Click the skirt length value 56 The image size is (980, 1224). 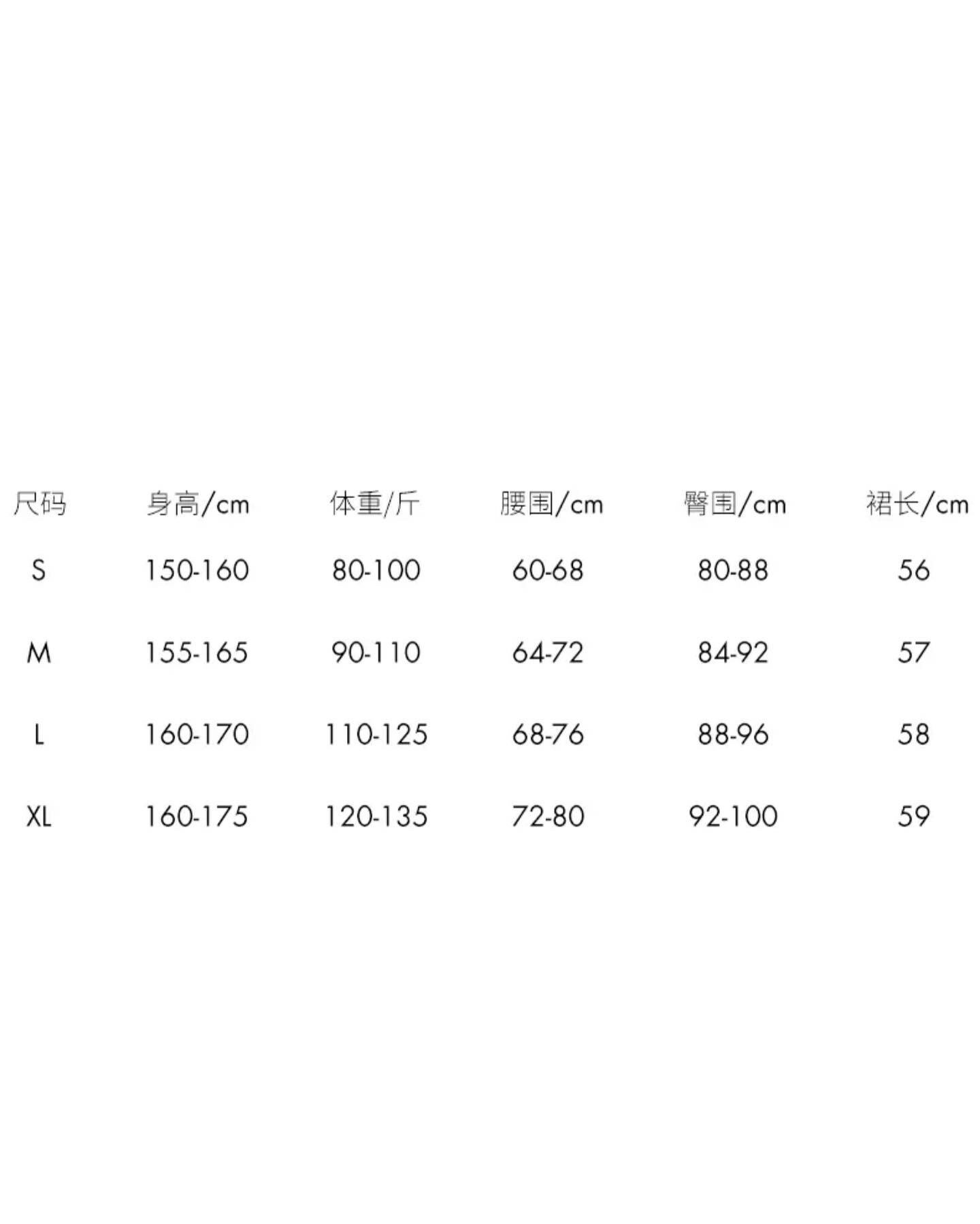point(913,570)
